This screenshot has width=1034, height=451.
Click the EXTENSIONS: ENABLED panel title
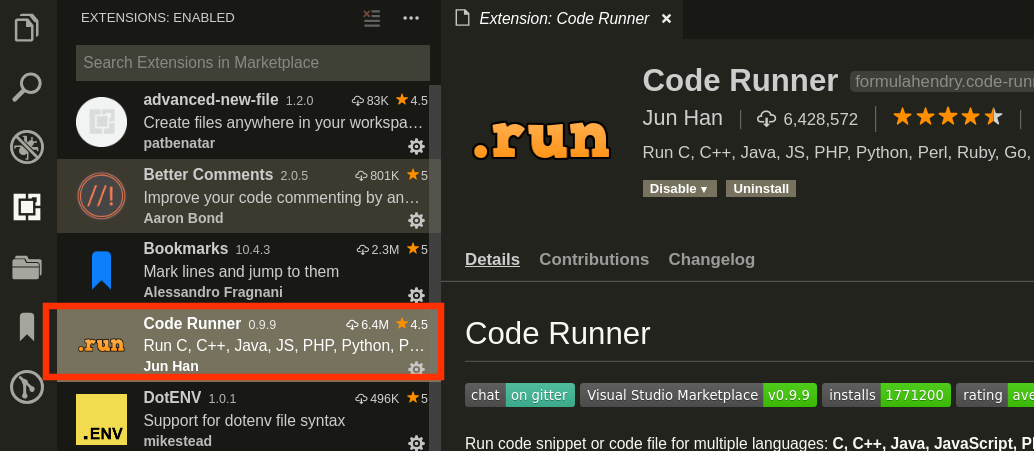click(x=158, y=18)
